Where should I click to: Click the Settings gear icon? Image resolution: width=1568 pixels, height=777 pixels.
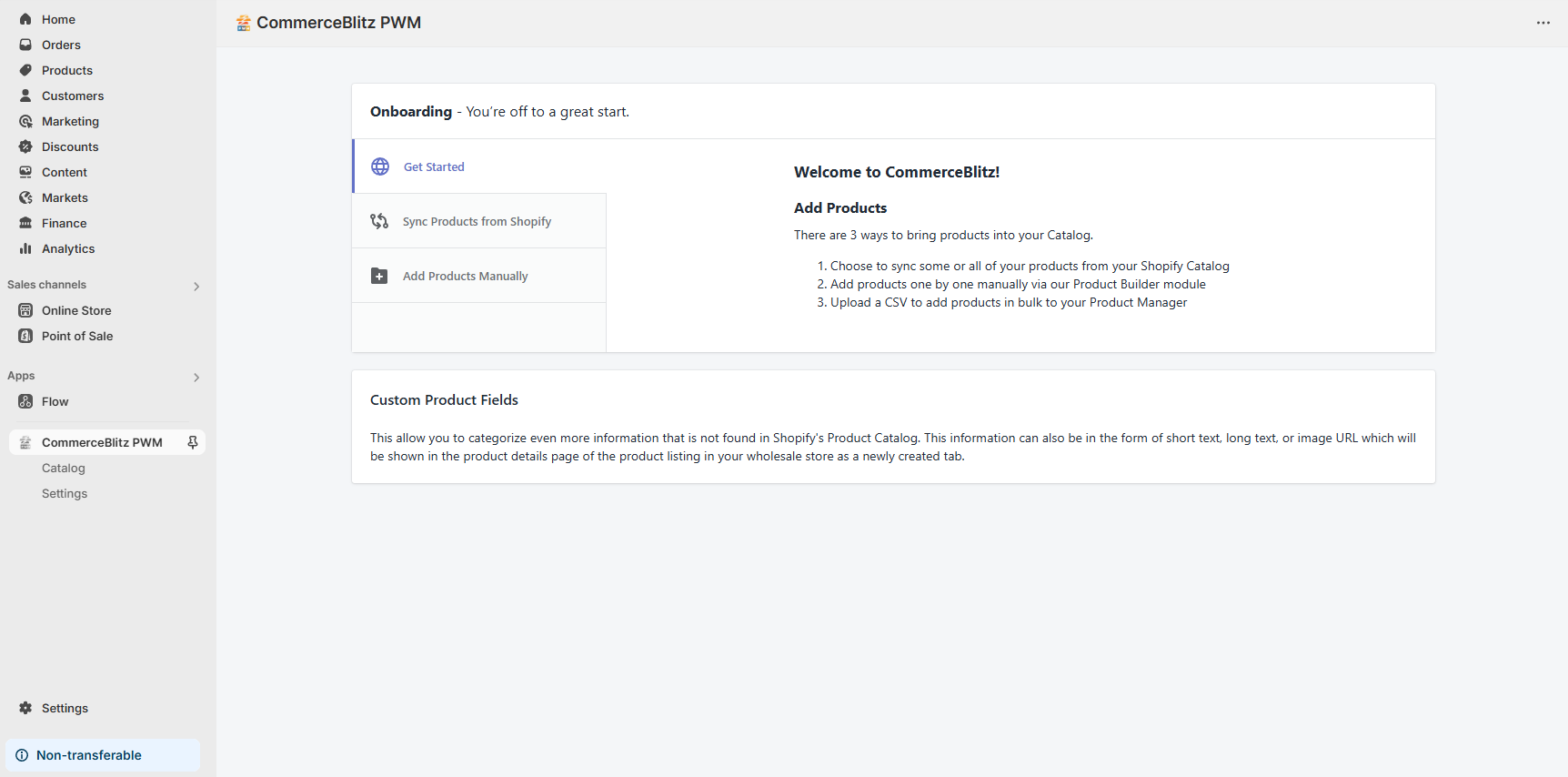tap(25, 708)
